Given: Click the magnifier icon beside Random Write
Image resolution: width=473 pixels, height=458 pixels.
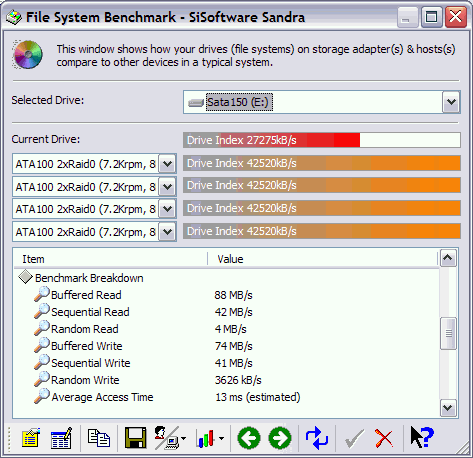Looking at the screenshot, I should point(42,379).
